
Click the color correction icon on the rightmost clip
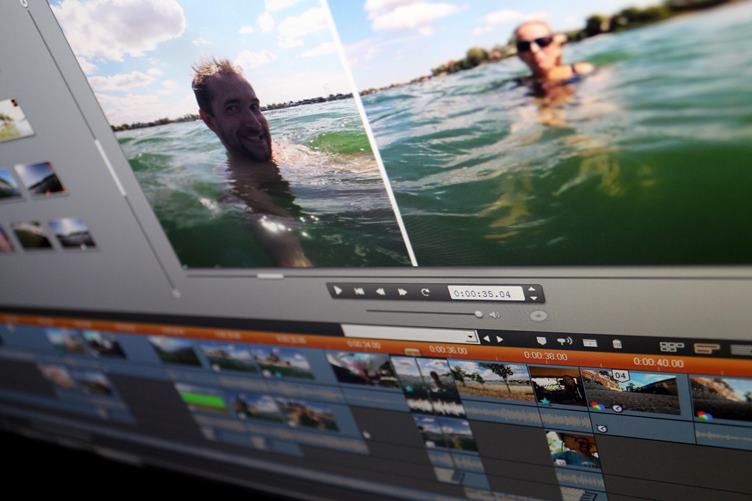coord(704,416)
